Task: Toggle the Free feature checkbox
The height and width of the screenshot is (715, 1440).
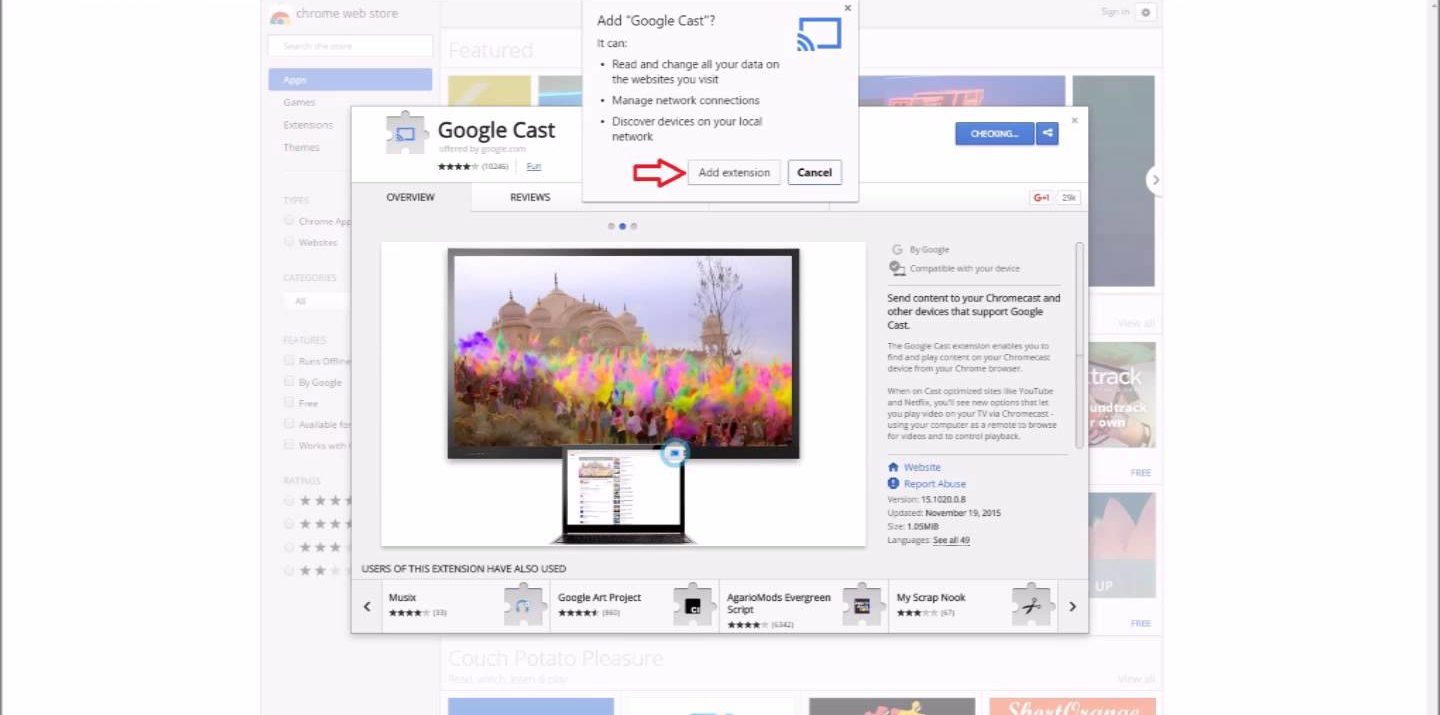Action: click(289, 403)
